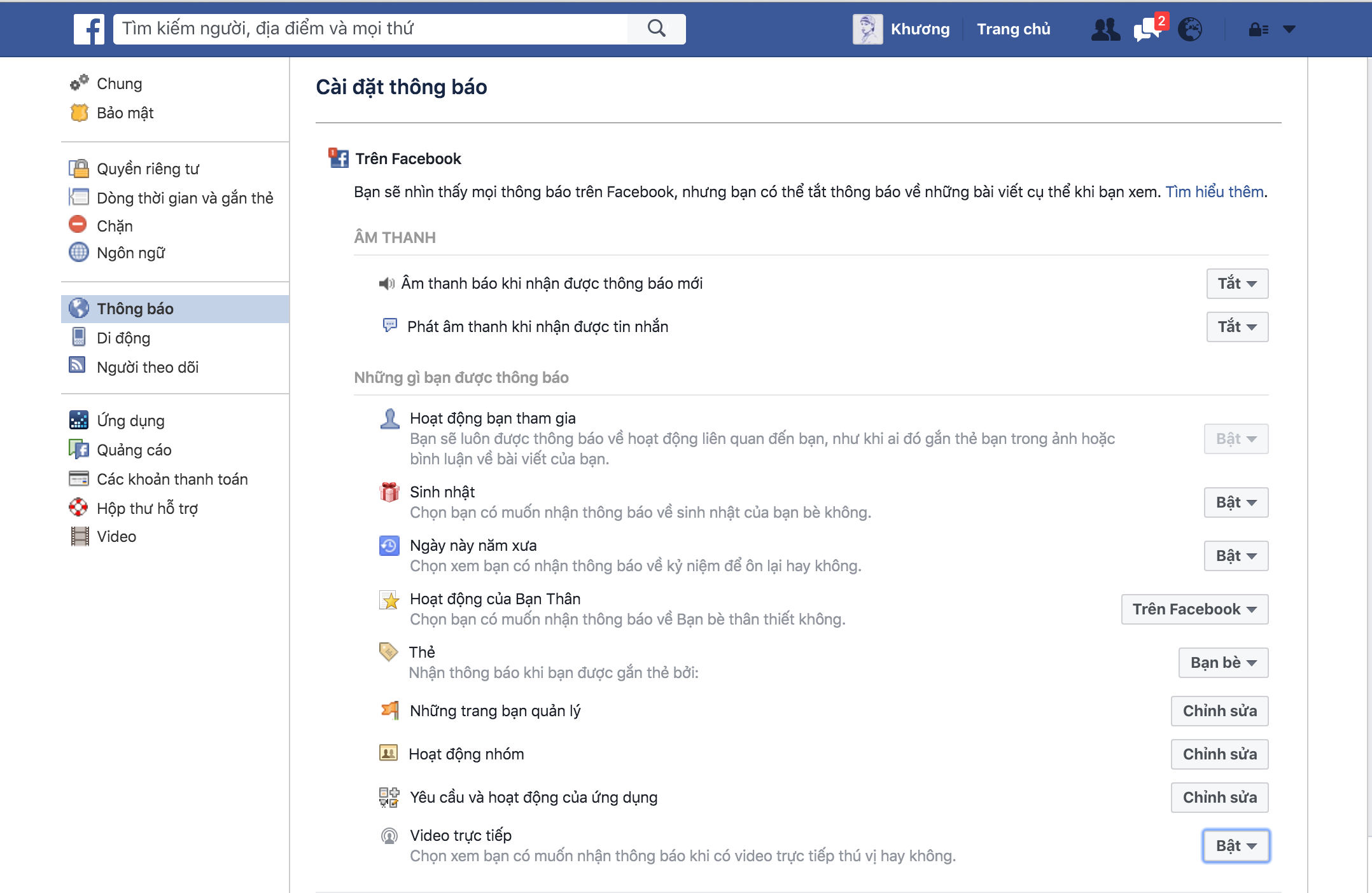Open the messages icon showing 2 notifications

tap(1145, 30)
